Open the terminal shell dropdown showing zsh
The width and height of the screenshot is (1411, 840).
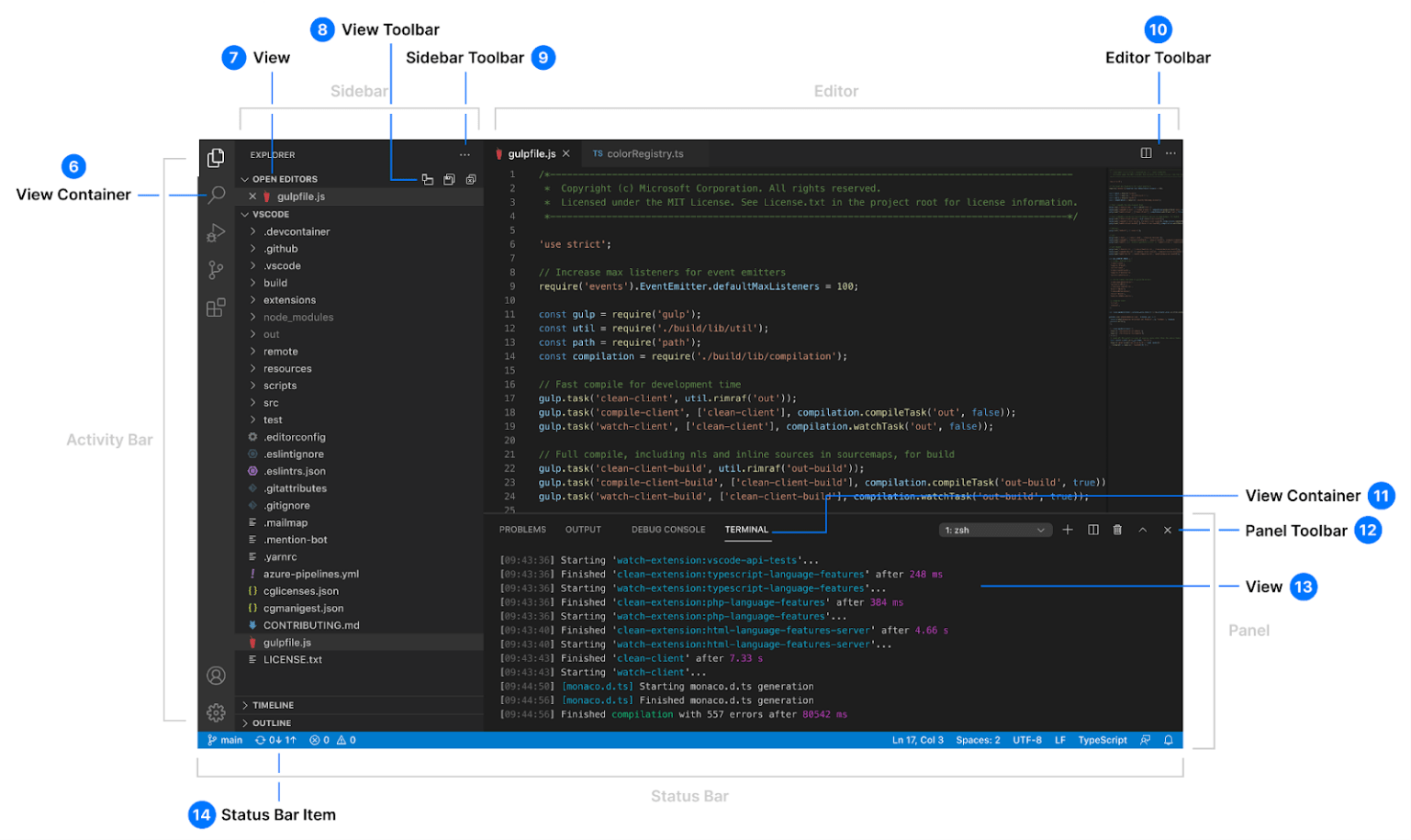tap(994, 530)
